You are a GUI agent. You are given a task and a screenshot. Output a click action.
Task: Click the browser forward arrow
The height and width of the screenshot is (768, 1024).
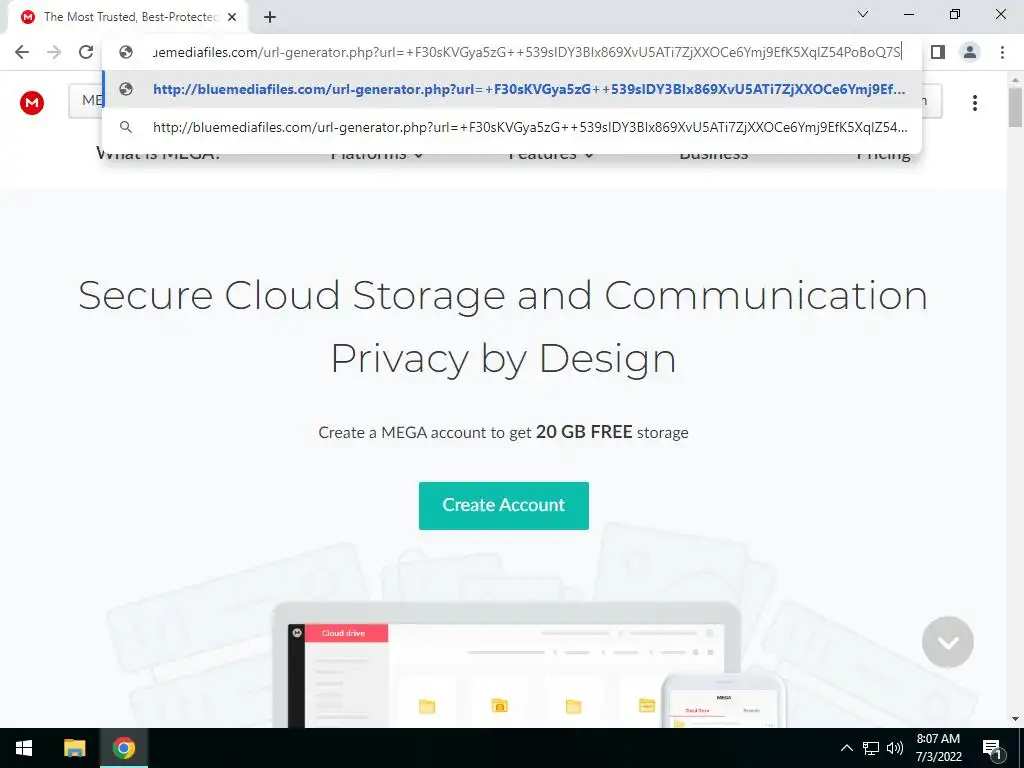point(54,52)
